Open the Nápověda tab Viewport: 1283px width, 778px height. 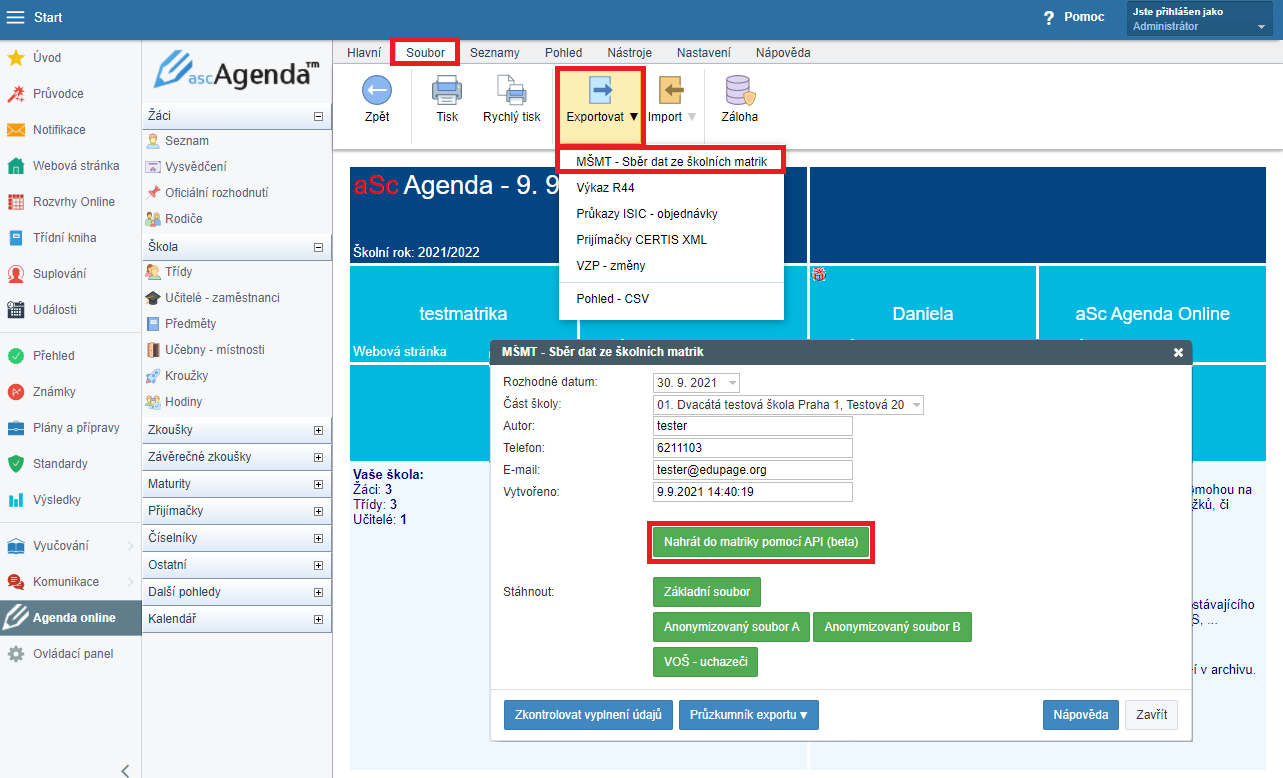click(783, 52)
